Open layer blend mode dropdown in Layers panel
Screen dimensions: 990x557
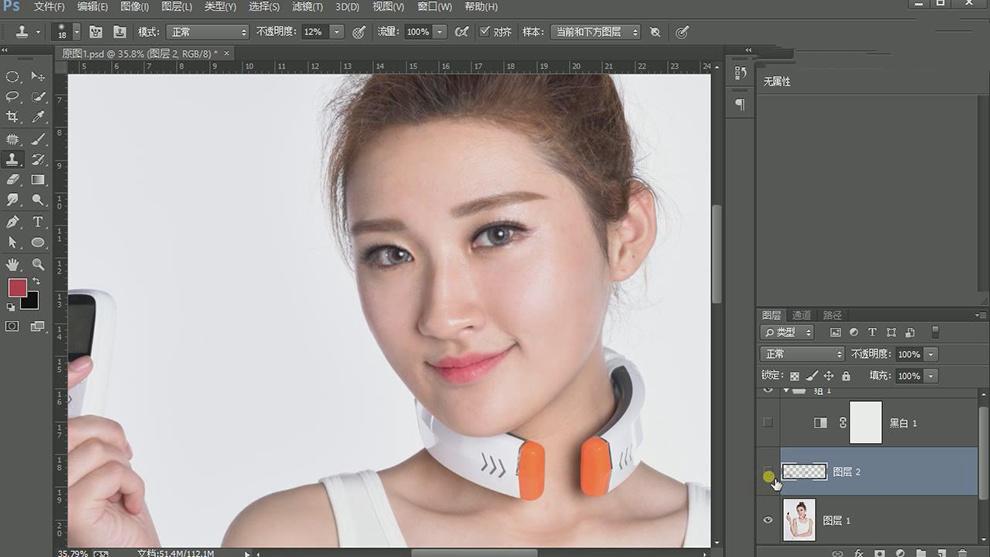pos(802,354)
